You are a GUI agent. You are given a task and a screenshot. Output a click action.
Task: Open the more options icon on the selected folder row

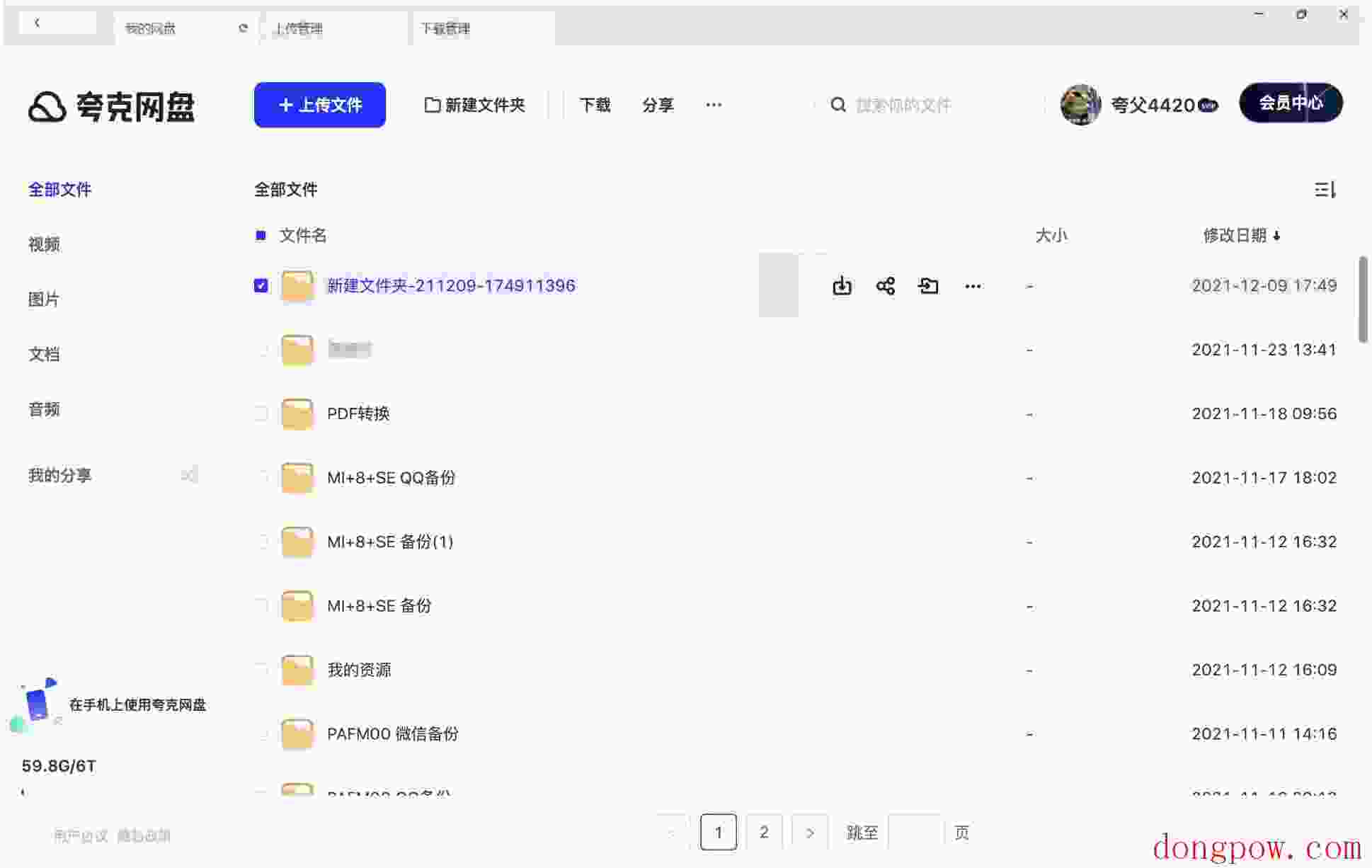click(973, 286)
